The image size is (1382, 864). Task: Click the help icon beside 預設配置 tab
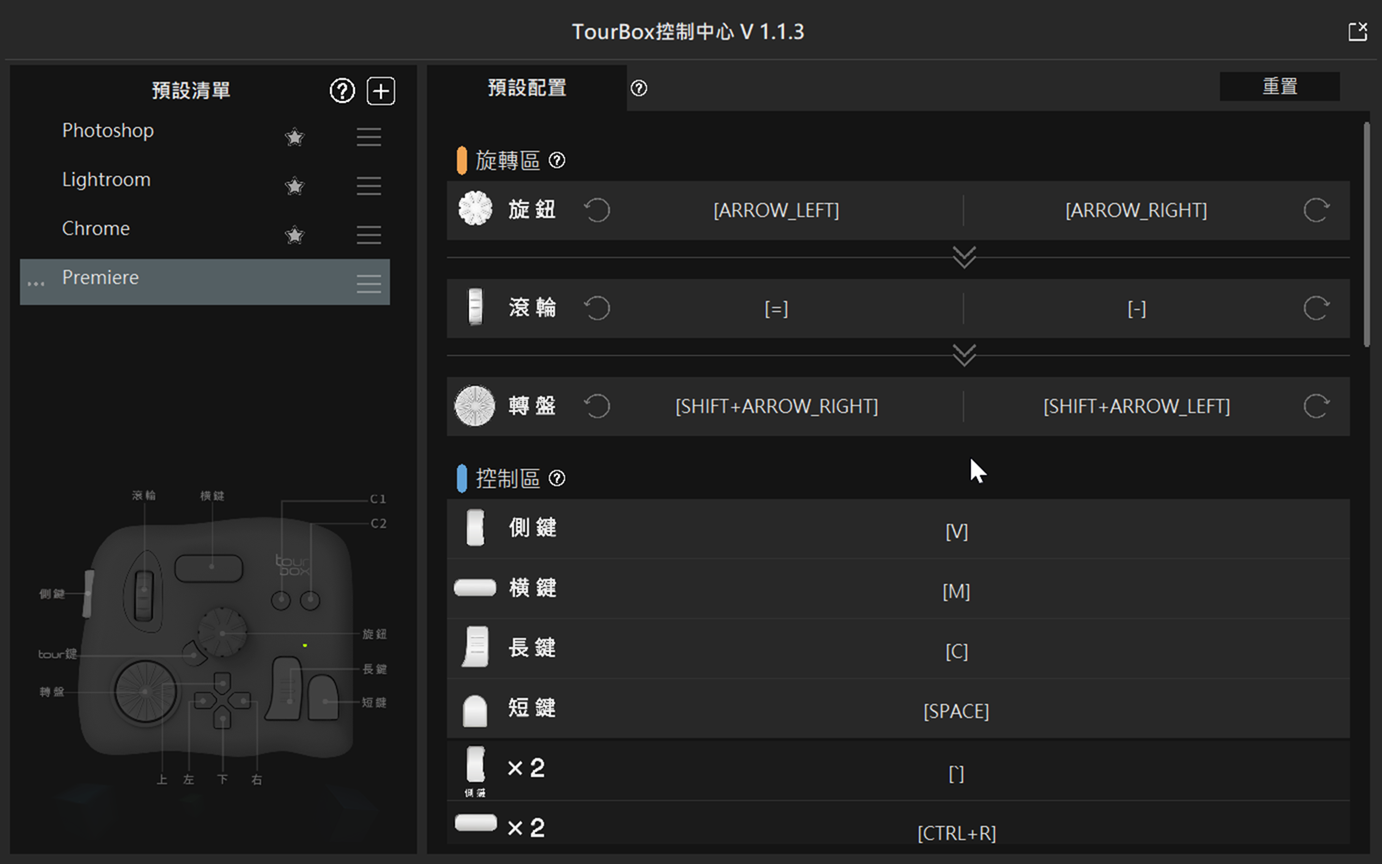tap(639, 88)
